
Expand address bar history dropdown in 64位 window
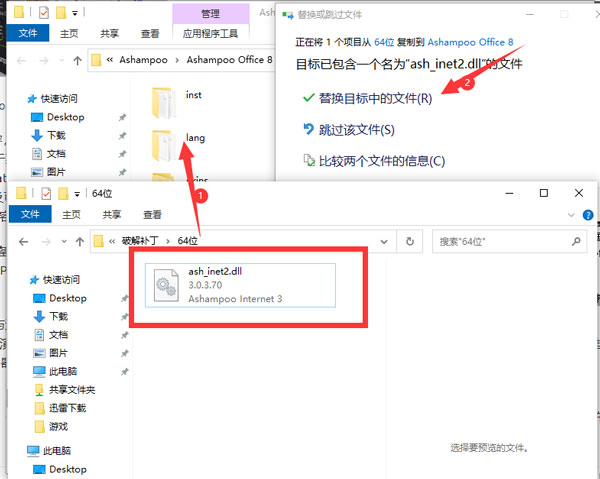[384, 241]
